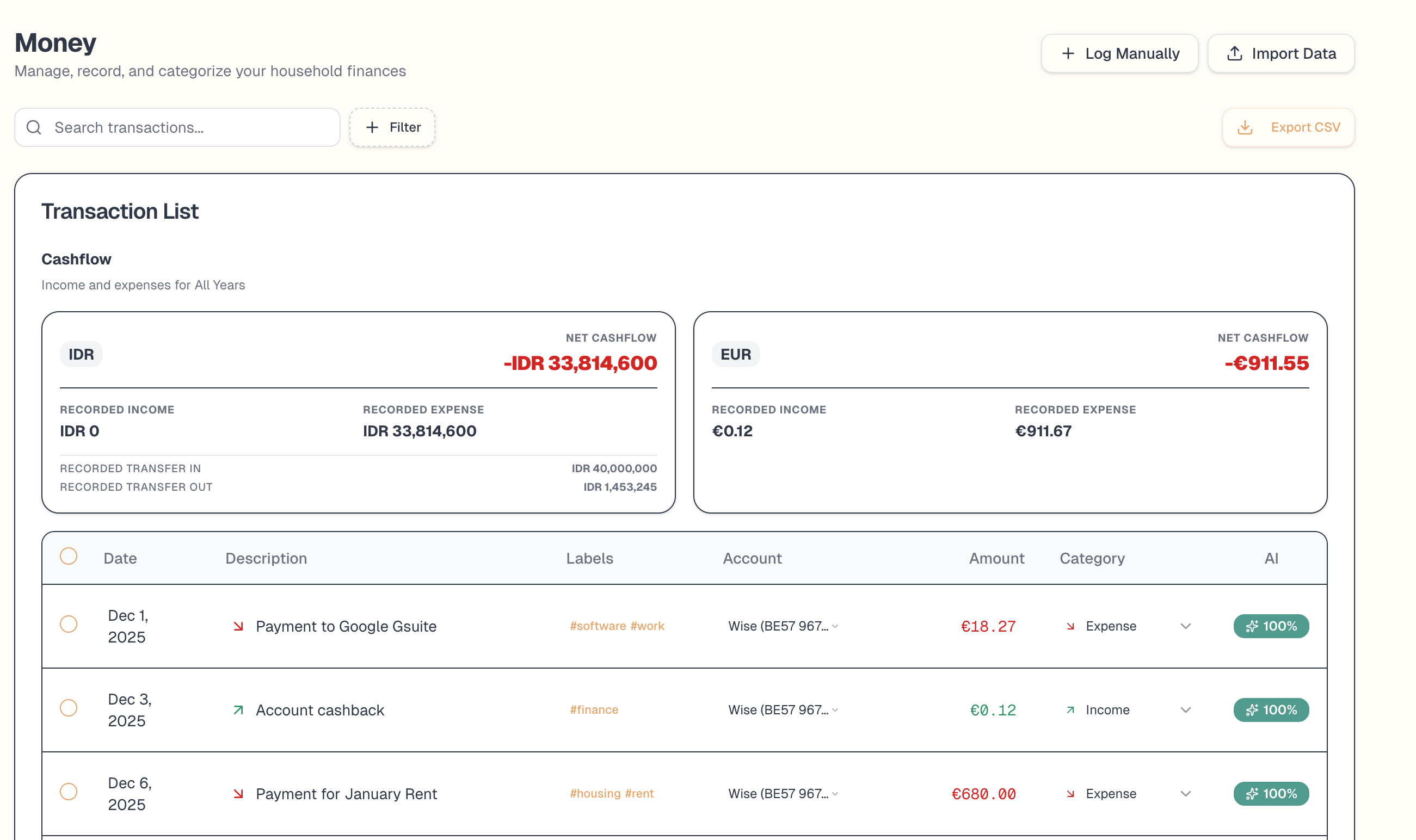The image size is (1416, 840).
Task: Click the Import Data button
Action: (1281, 53)
